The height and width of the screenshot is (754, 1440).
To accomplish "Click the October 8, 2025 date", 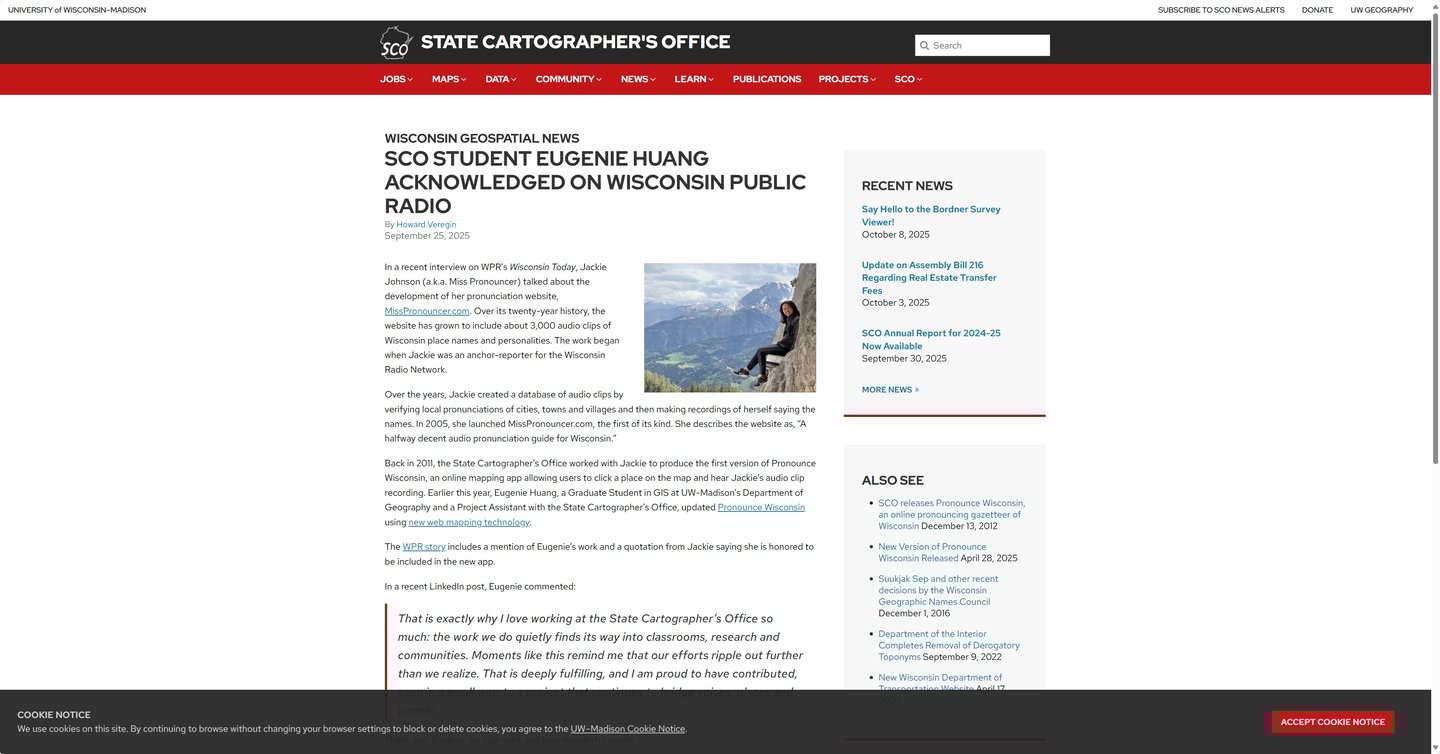I will click(x=896, y=235).
